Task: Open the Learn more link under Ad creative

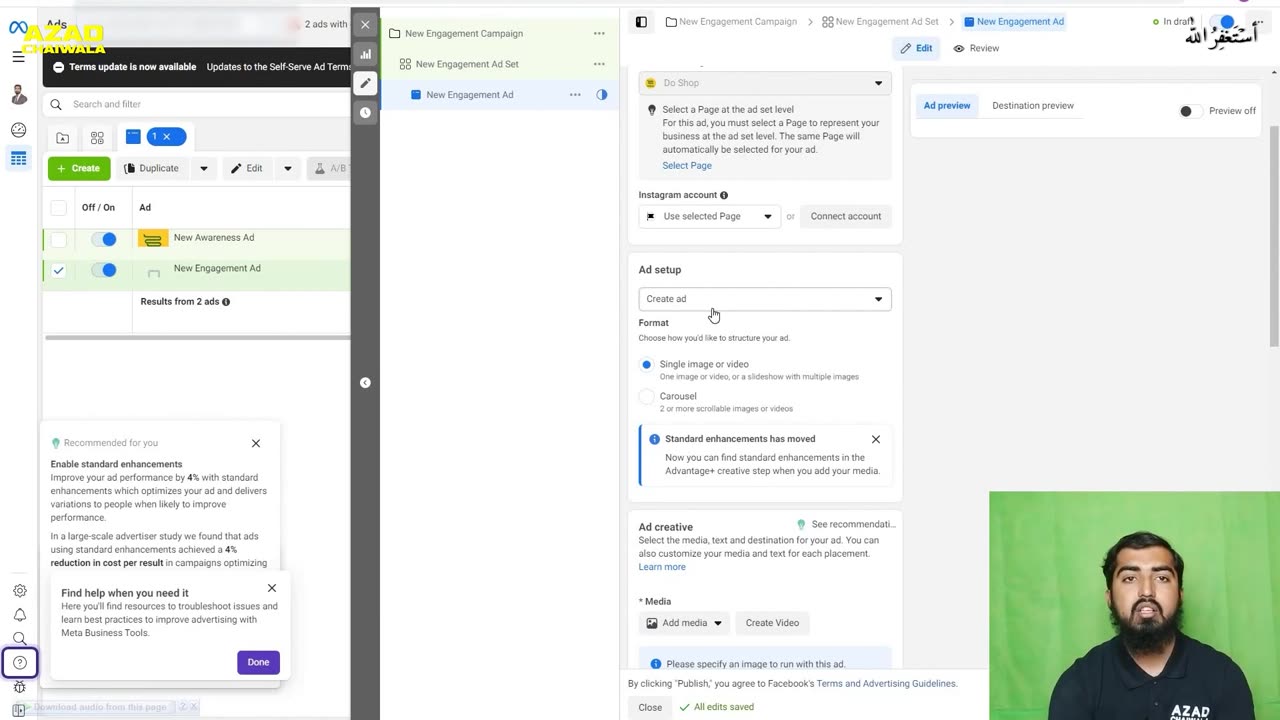Action: 662,567
